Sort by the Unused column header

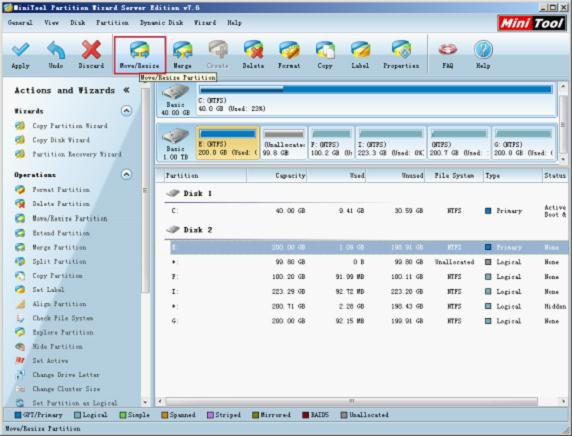pyautogui.click(x=395, y=176)
